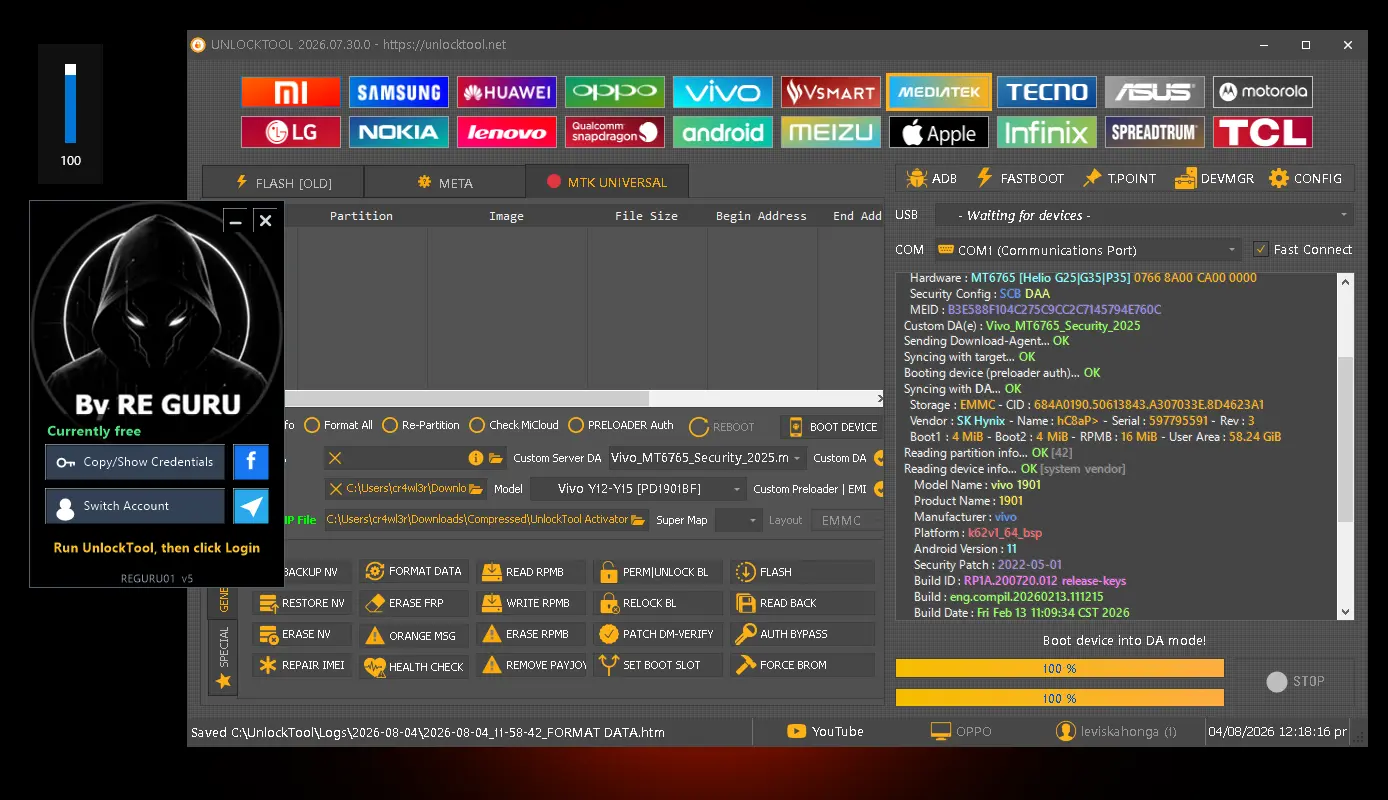Viewport: 1388px width, 800px height.
Task: Select the Meizu brand logo
Action: pos(831,132)
